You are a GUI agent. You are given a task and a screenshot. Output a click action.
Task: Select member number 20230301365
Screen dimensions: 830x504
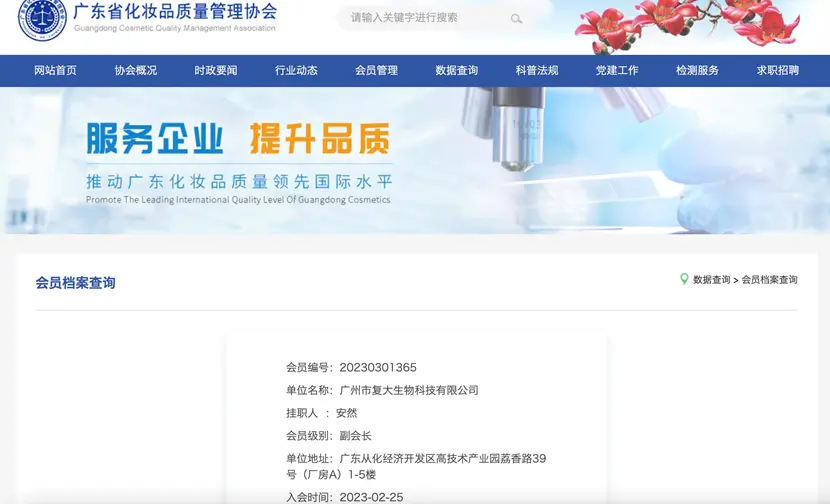[x=378, y=367]
